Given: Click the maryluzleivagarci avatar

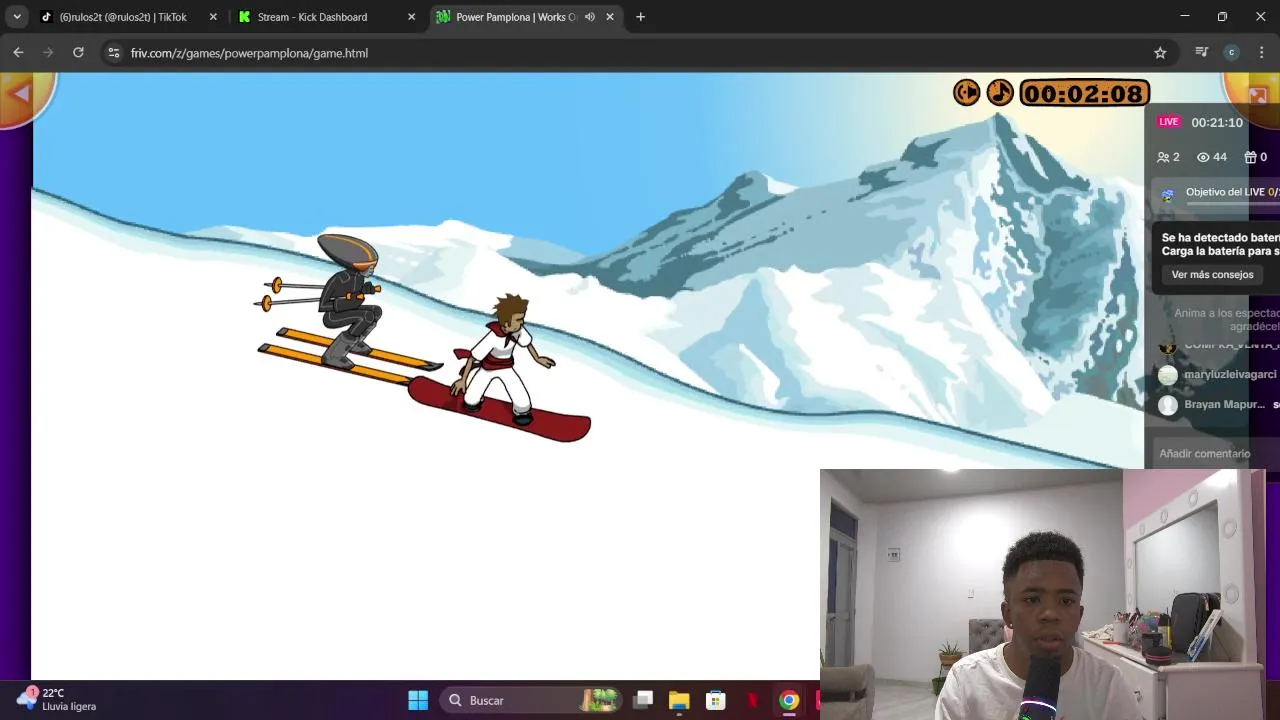Looking at the screenshot, I should [1168, 375].
